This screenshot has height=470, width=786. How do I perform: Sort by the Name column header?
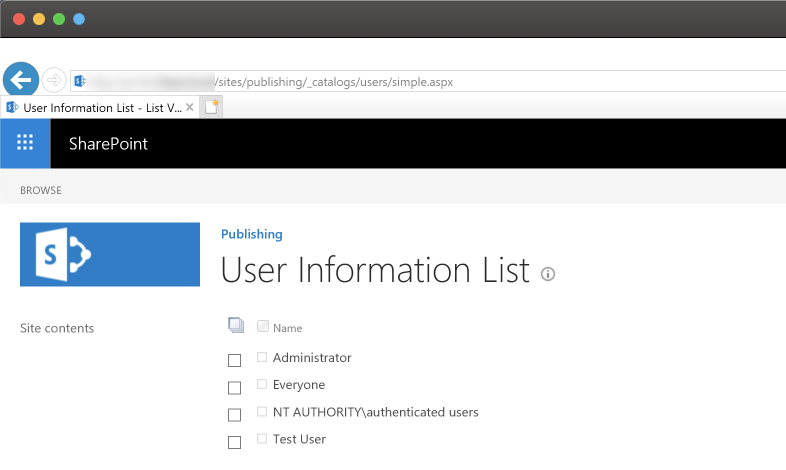[288, 328]
